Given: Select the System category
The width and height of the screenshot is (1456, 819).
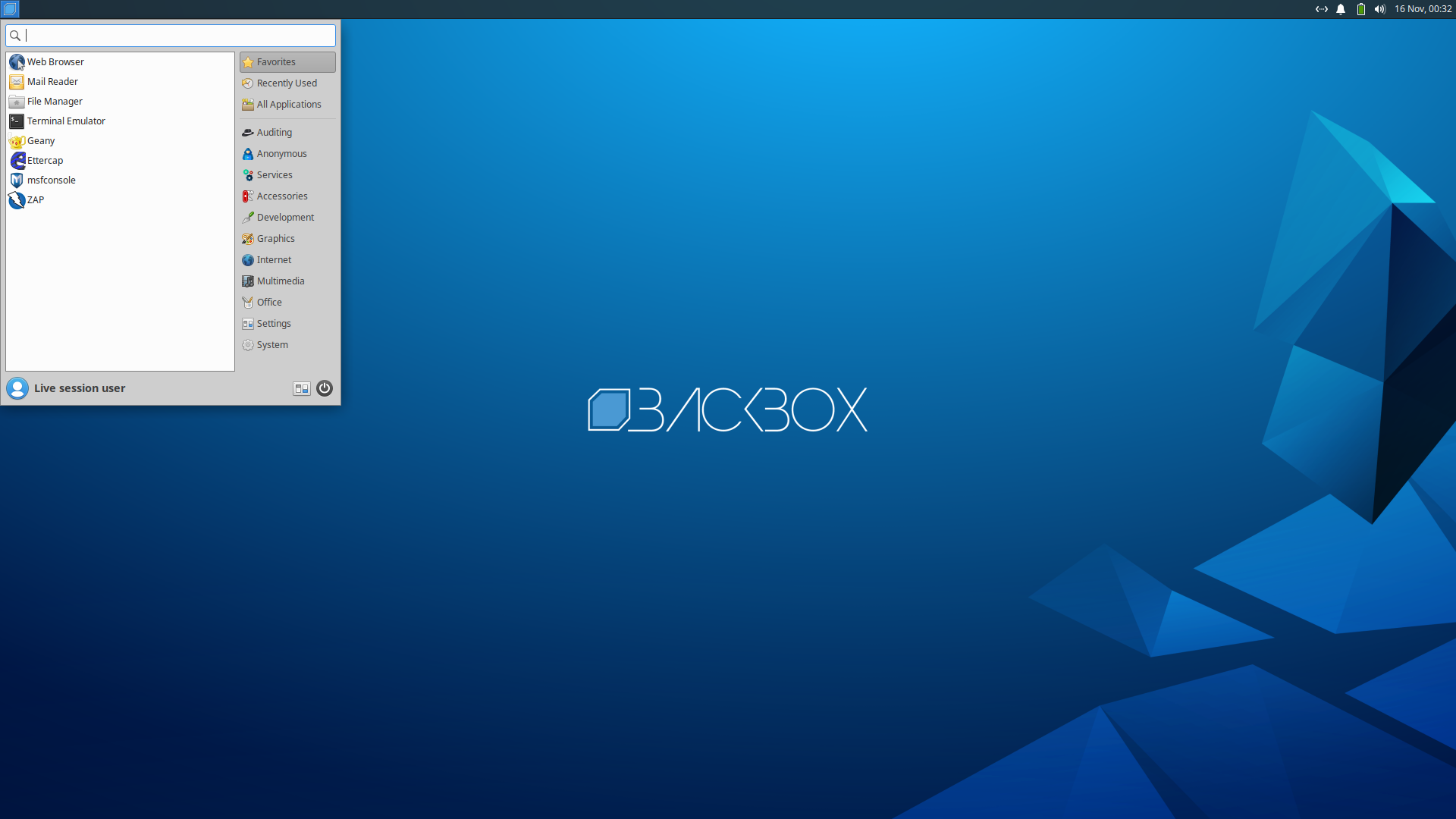Looking at the screenshot, I should (272, 344).
